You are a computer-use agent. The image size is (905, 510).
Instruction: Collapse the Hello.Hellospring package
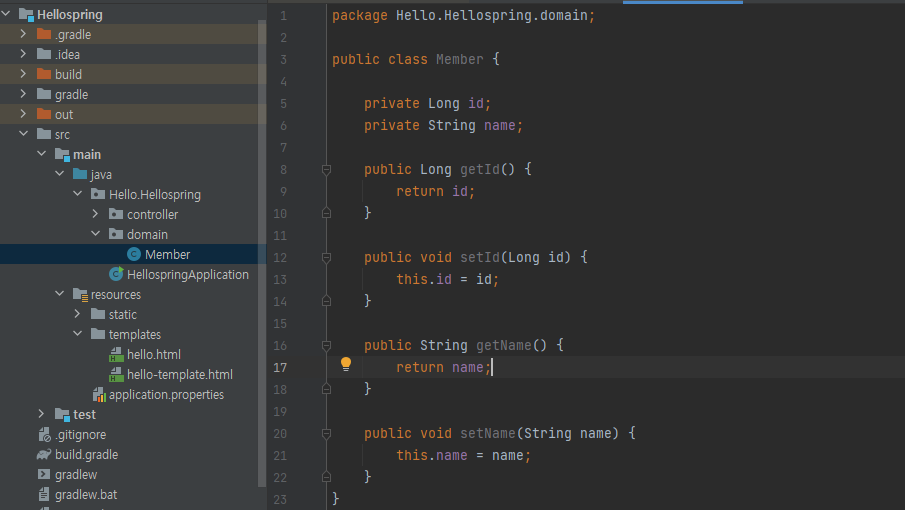pos(77,194)
